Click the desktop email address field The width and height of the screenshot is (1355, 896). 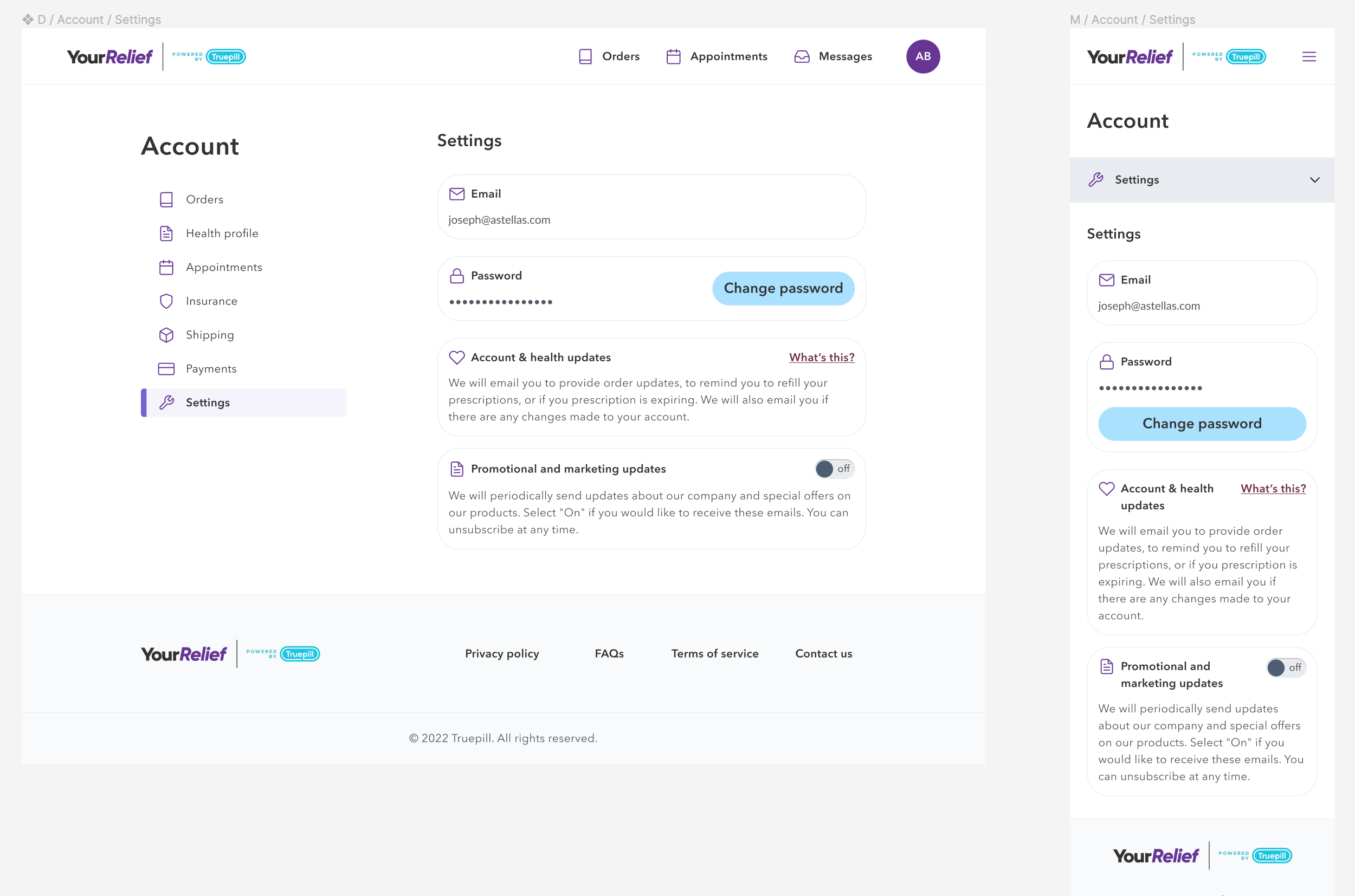coord(499,220)
